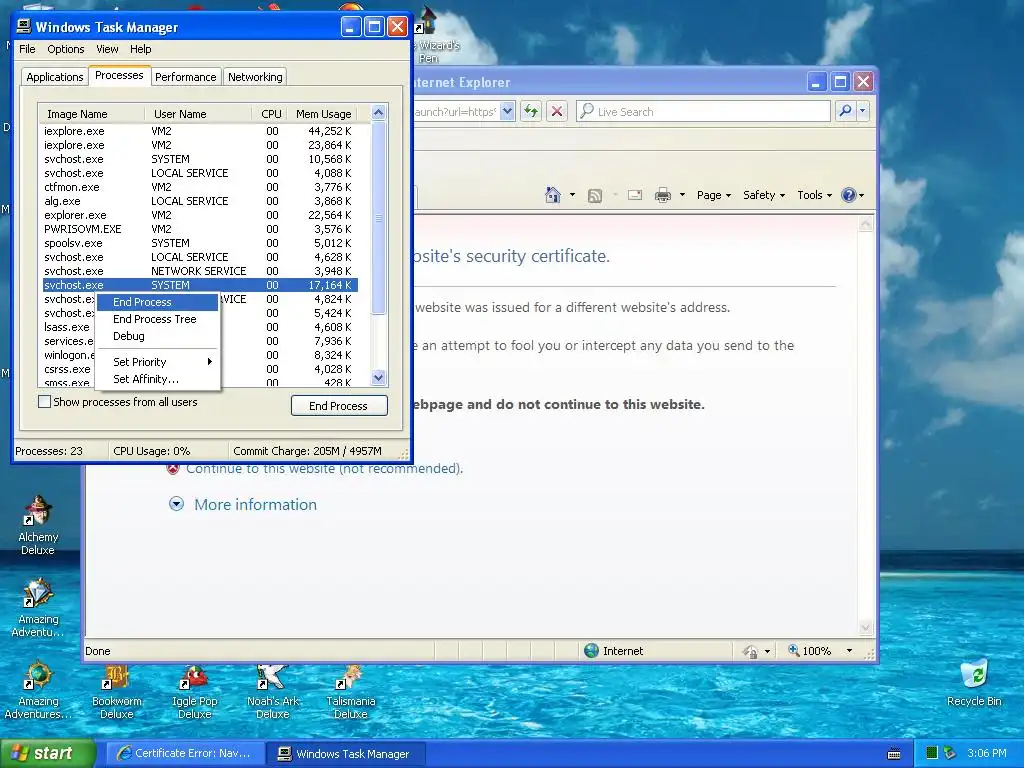
Task: Expand the Home icon dropdown arrow
Action: (x=573, y=195)
